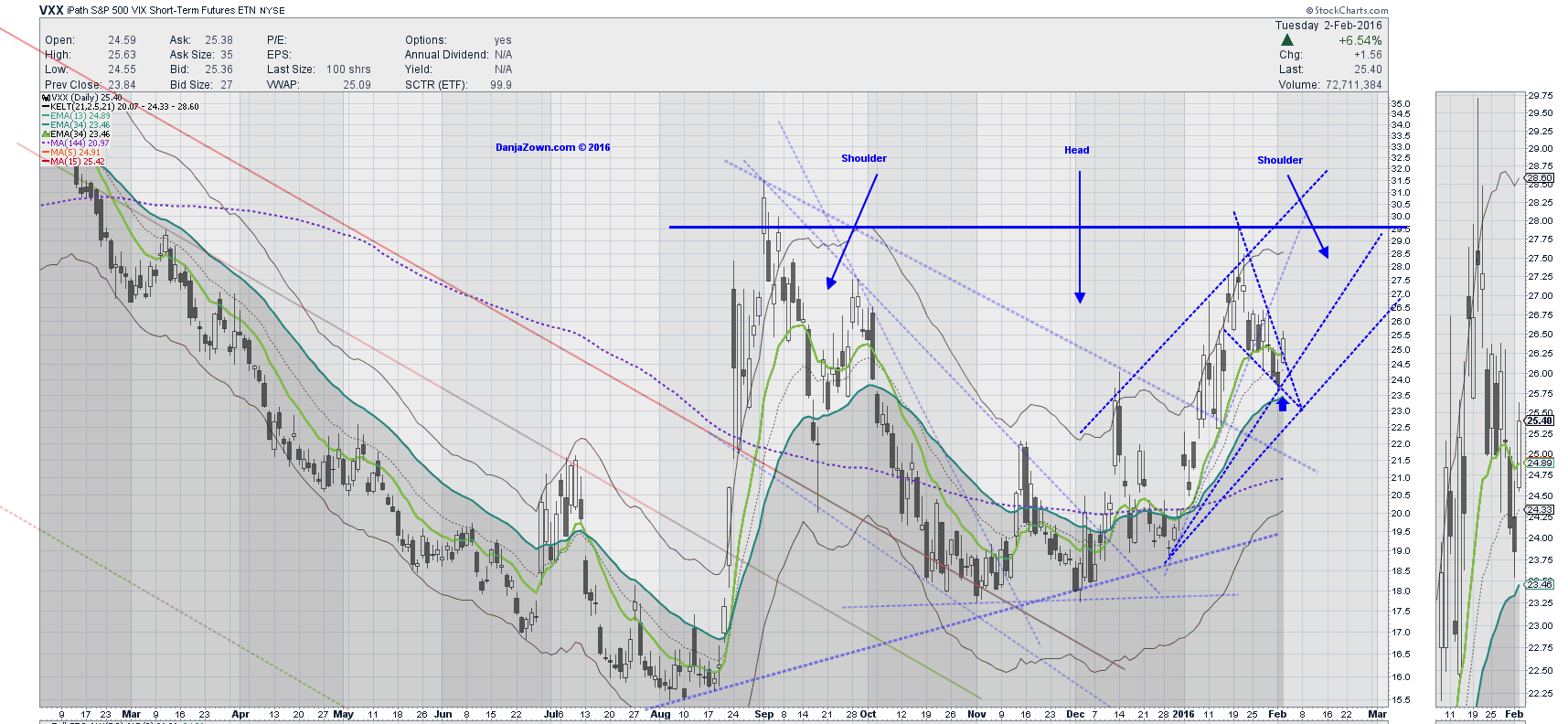Click the 30.0 price axis label
Viewport: 1568px width, 724px height.
tap(1400, 218)
